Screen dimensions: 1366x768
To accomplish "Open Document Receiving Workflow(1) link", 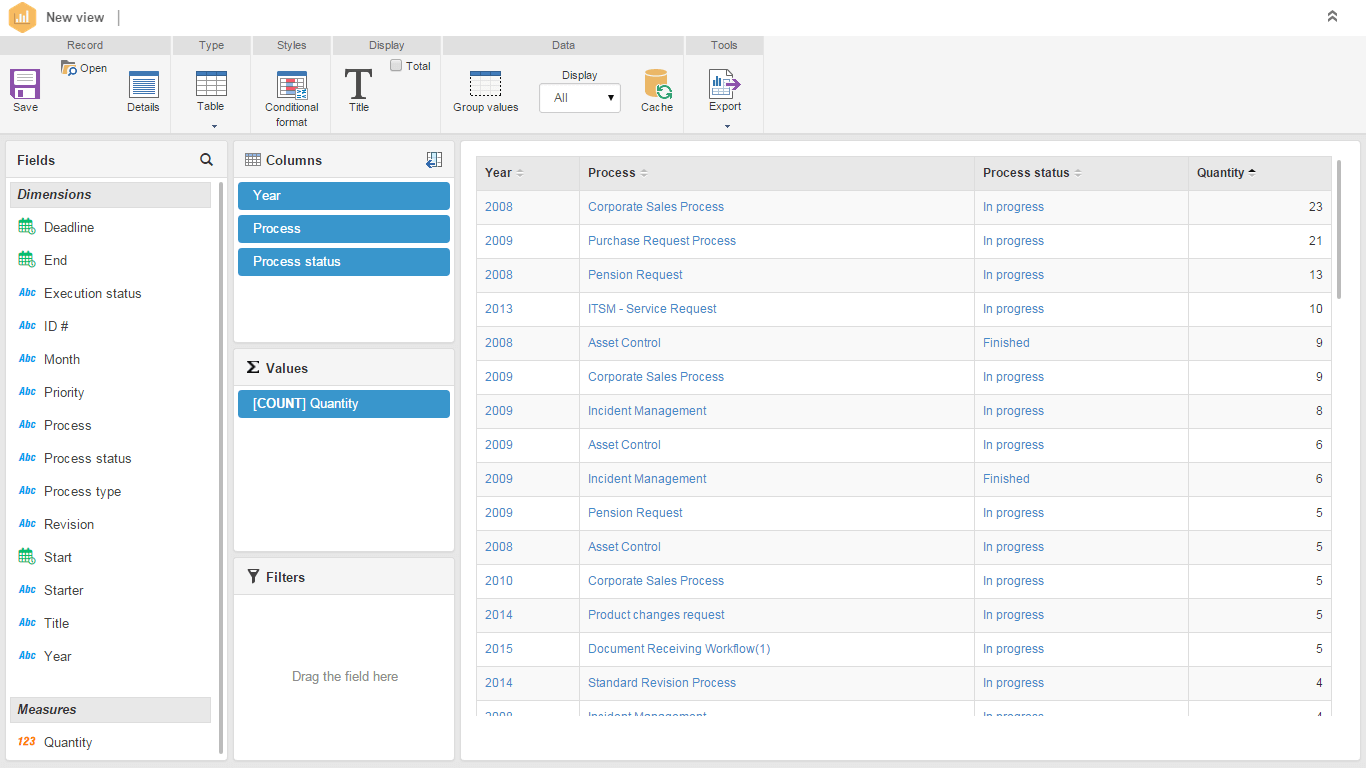I will (x=679, y=649).
